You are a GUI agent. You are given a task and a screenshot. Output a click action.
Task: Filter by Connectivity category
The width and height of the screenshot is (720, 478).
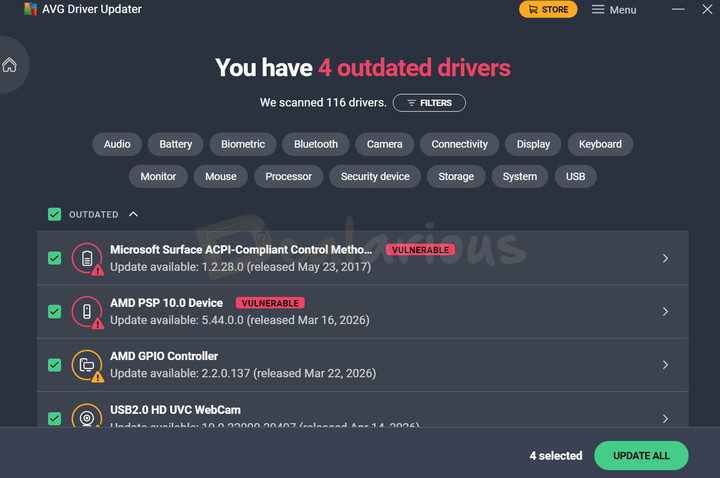[459, 144]
